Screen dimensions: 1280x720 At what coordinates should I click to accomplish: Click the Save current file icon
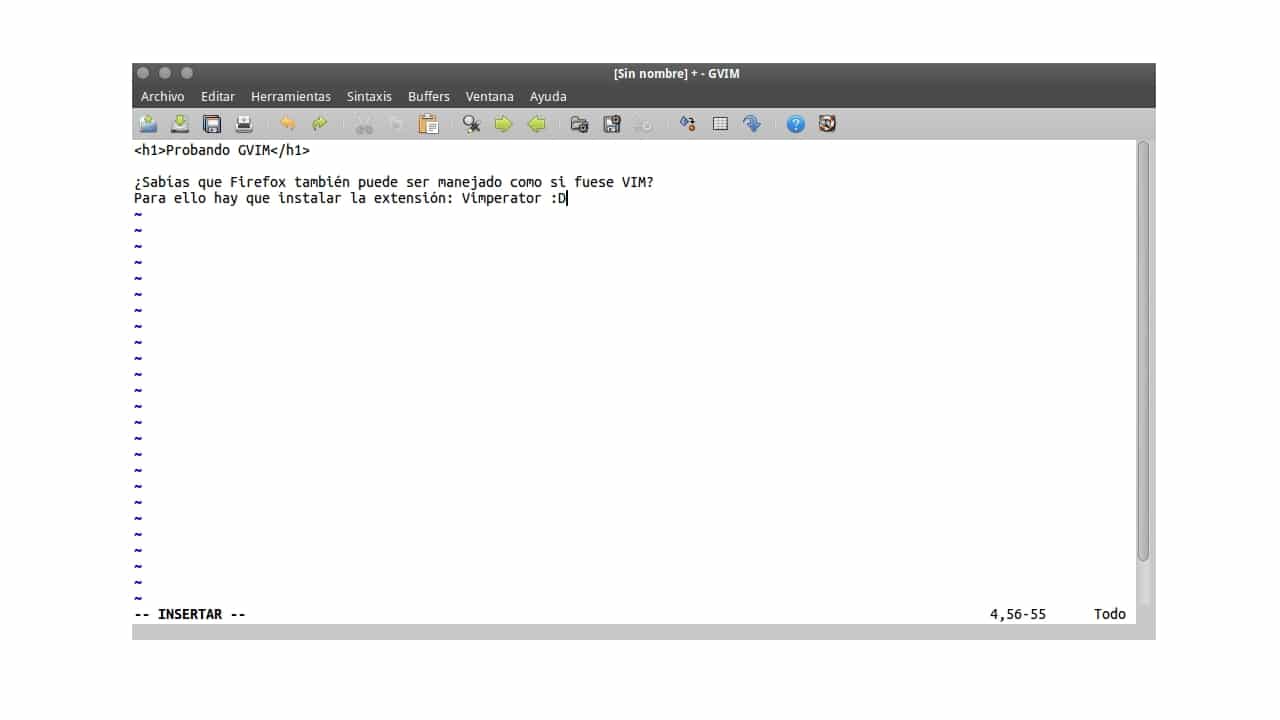[x=180, y=124]
